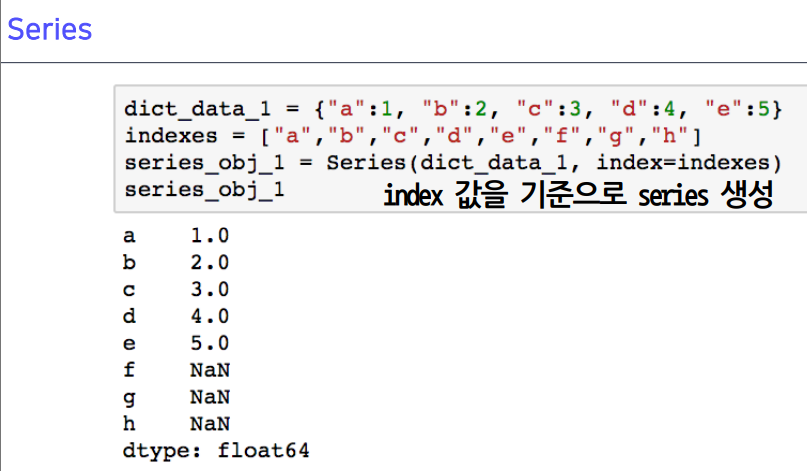Click the series_obj_1 = Series(...) code line

click(453, 163)
